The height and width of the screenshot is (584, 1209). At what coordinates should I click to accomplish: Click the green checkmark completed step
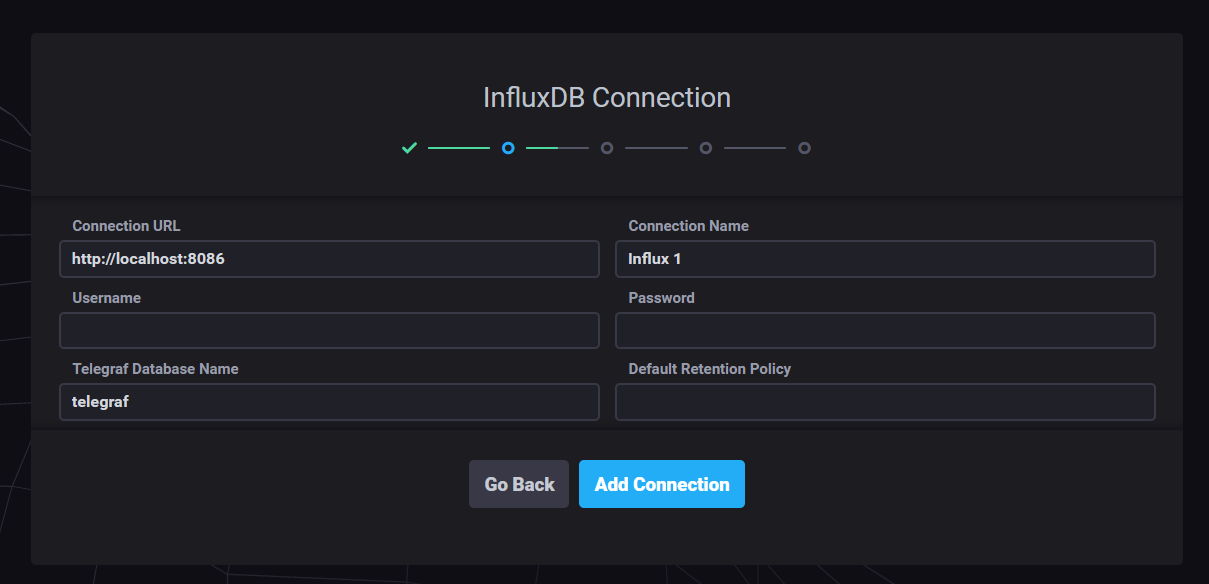click(409, 148)
